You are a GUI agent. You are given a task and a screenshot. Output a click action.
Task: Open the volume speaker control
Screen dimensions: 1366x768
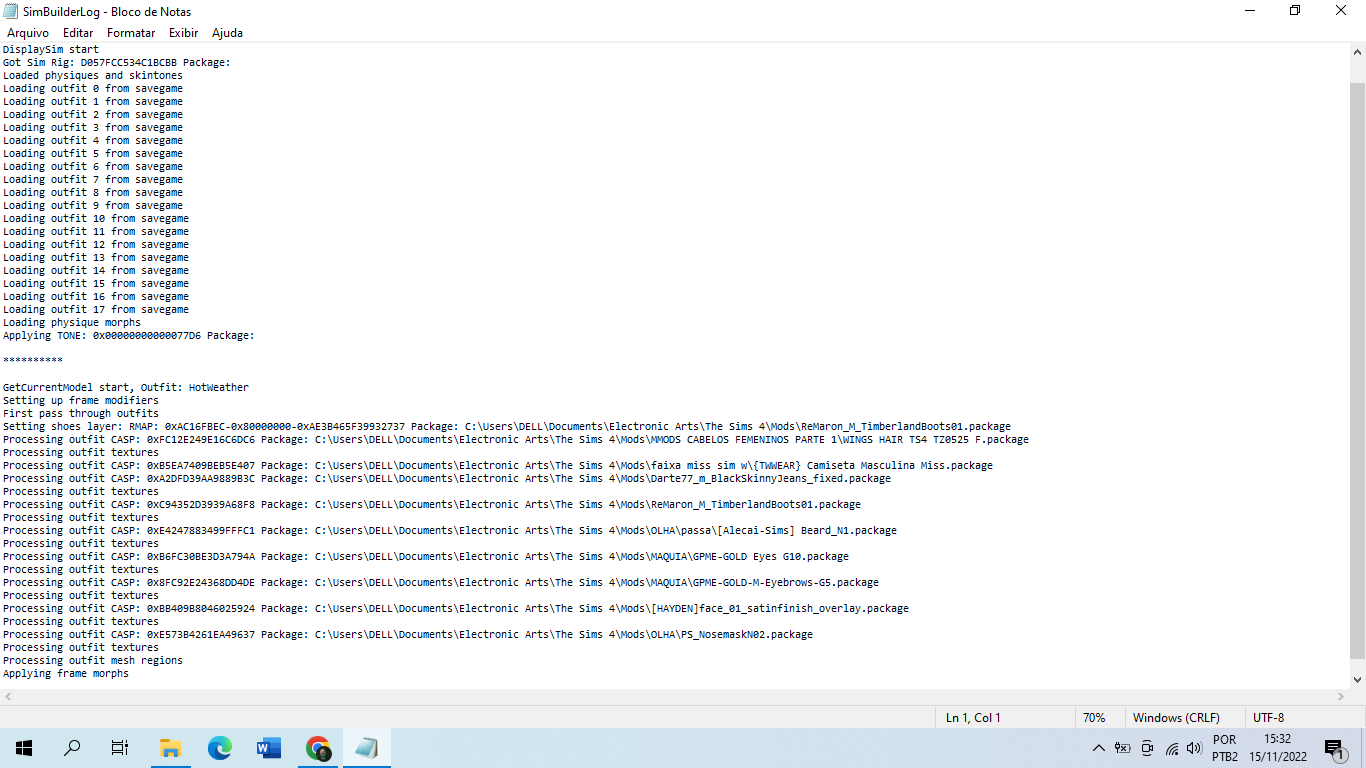[1194, 748]
